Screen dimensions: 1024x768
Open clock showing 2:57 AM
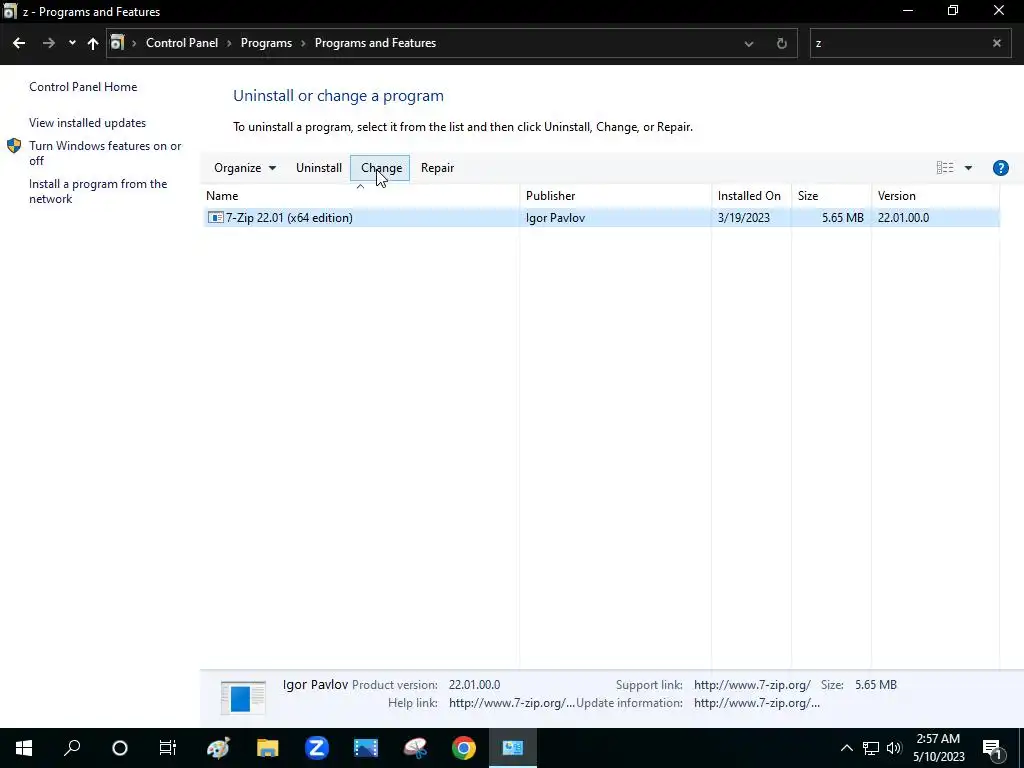coord(938,748)
